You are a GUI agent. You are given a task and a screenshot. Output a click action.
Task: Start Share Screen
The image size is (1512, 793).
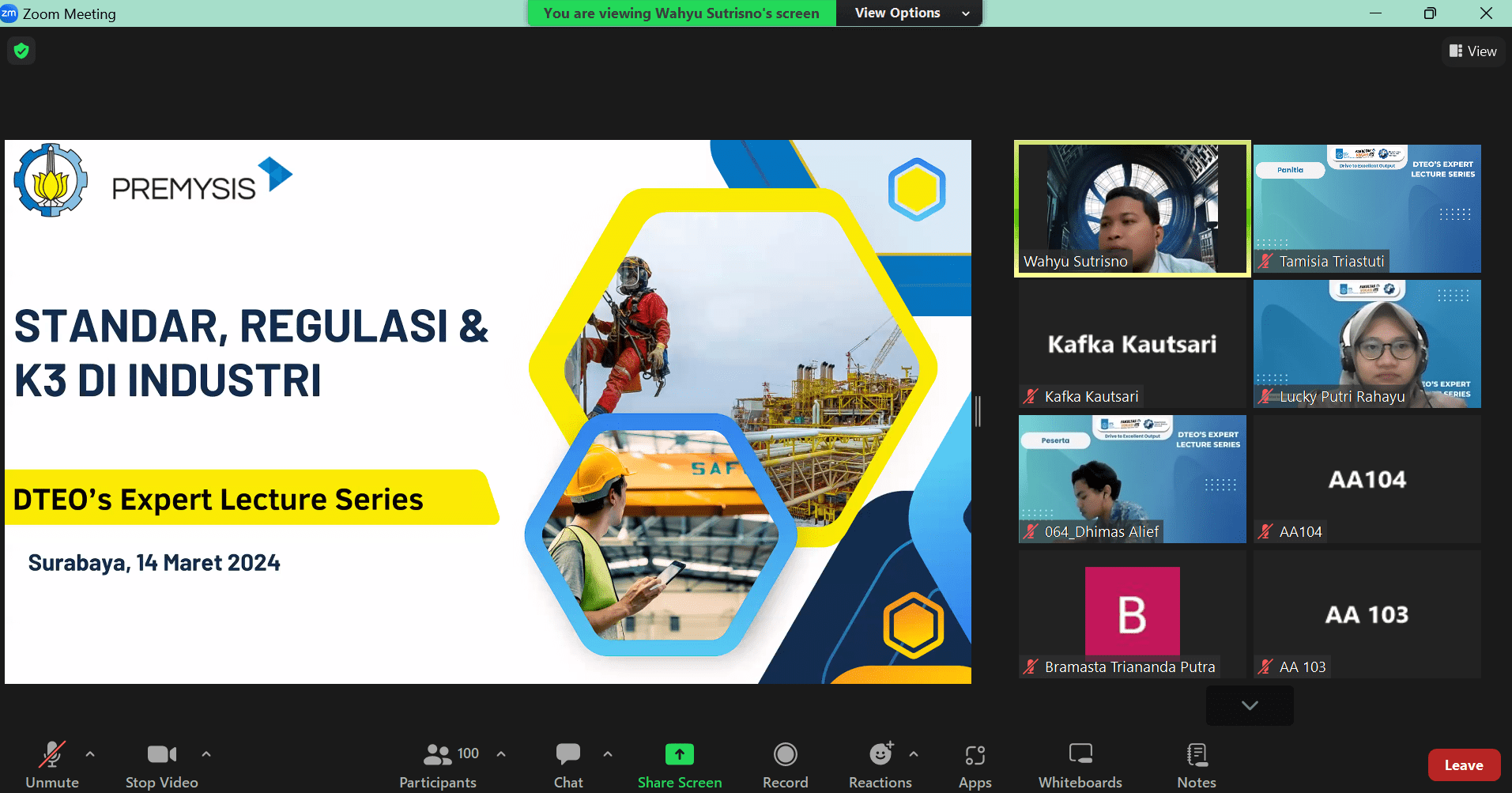click(x=679, y=765)
